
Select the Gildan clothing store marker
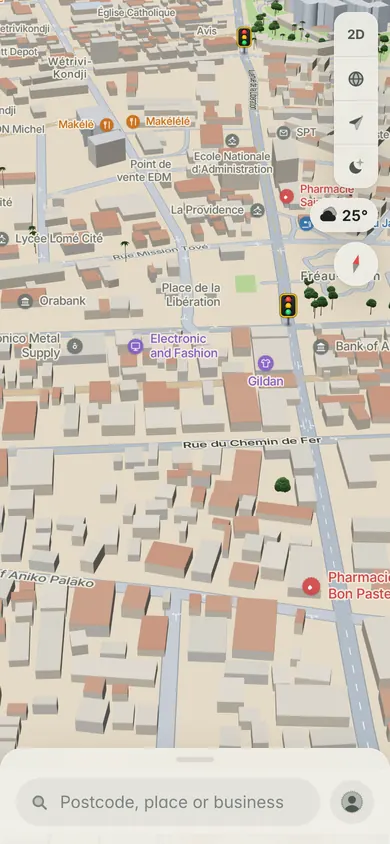point(265,363)
